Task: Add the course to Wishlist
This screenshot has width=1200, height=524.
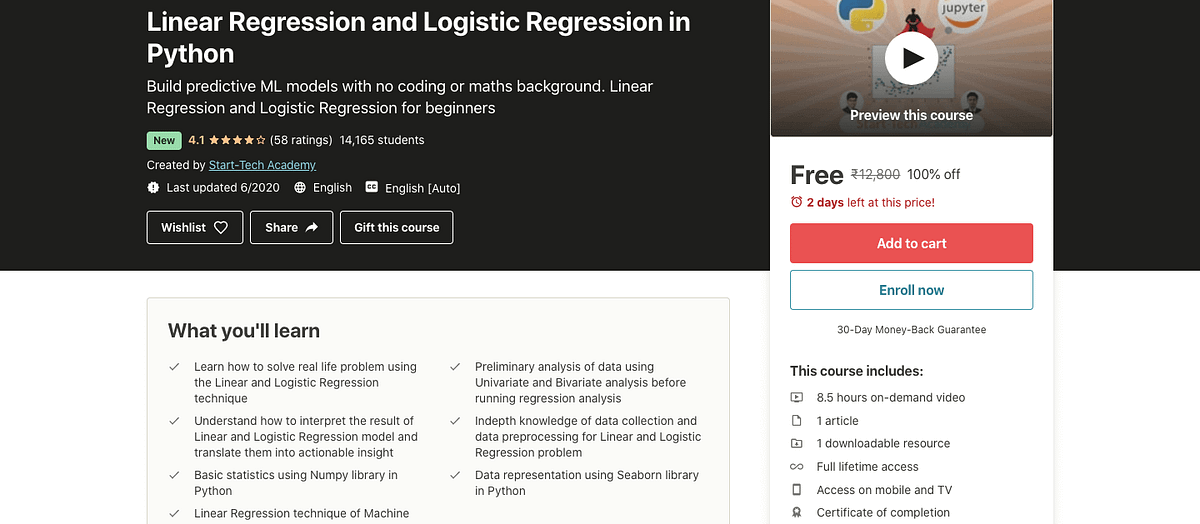Action: (x=195, y=227)
